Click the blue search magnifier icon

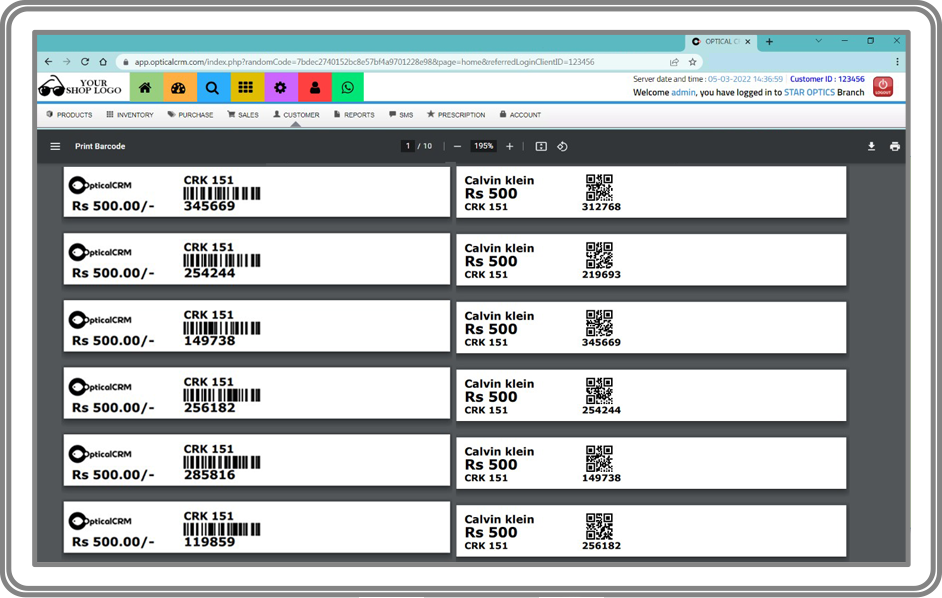pos(213,88)
